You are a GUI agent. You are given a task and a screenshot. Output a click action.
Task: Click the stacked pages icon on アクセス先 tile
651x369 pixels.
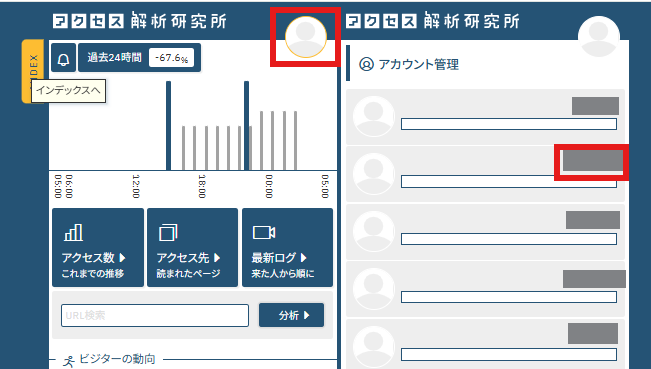pos(168,232)
